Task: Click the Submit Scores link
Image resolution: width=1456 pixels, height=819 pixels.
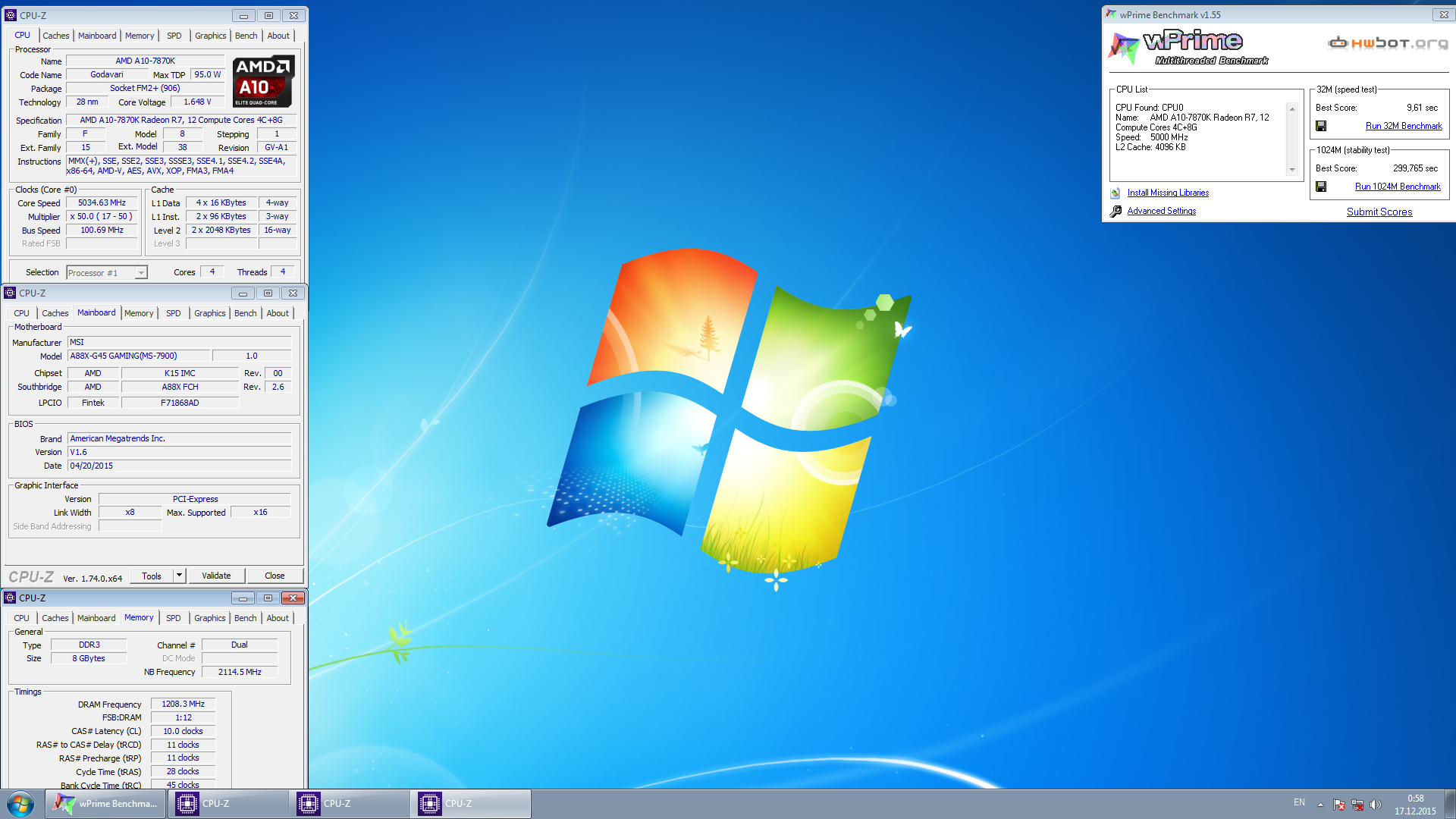Action: (x=1379, y=212)
